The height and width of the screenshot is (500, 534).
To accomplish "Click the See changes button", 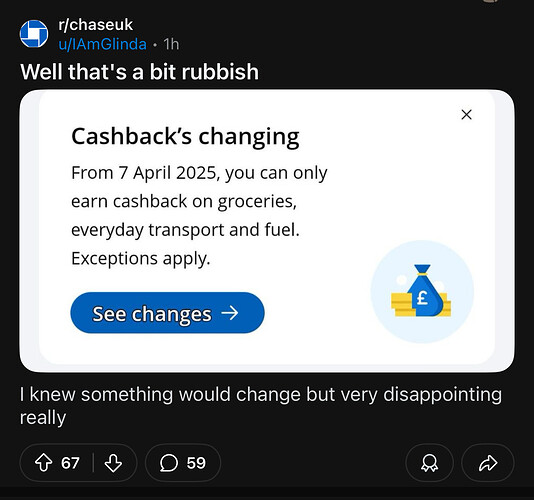I will click(167, 313).
